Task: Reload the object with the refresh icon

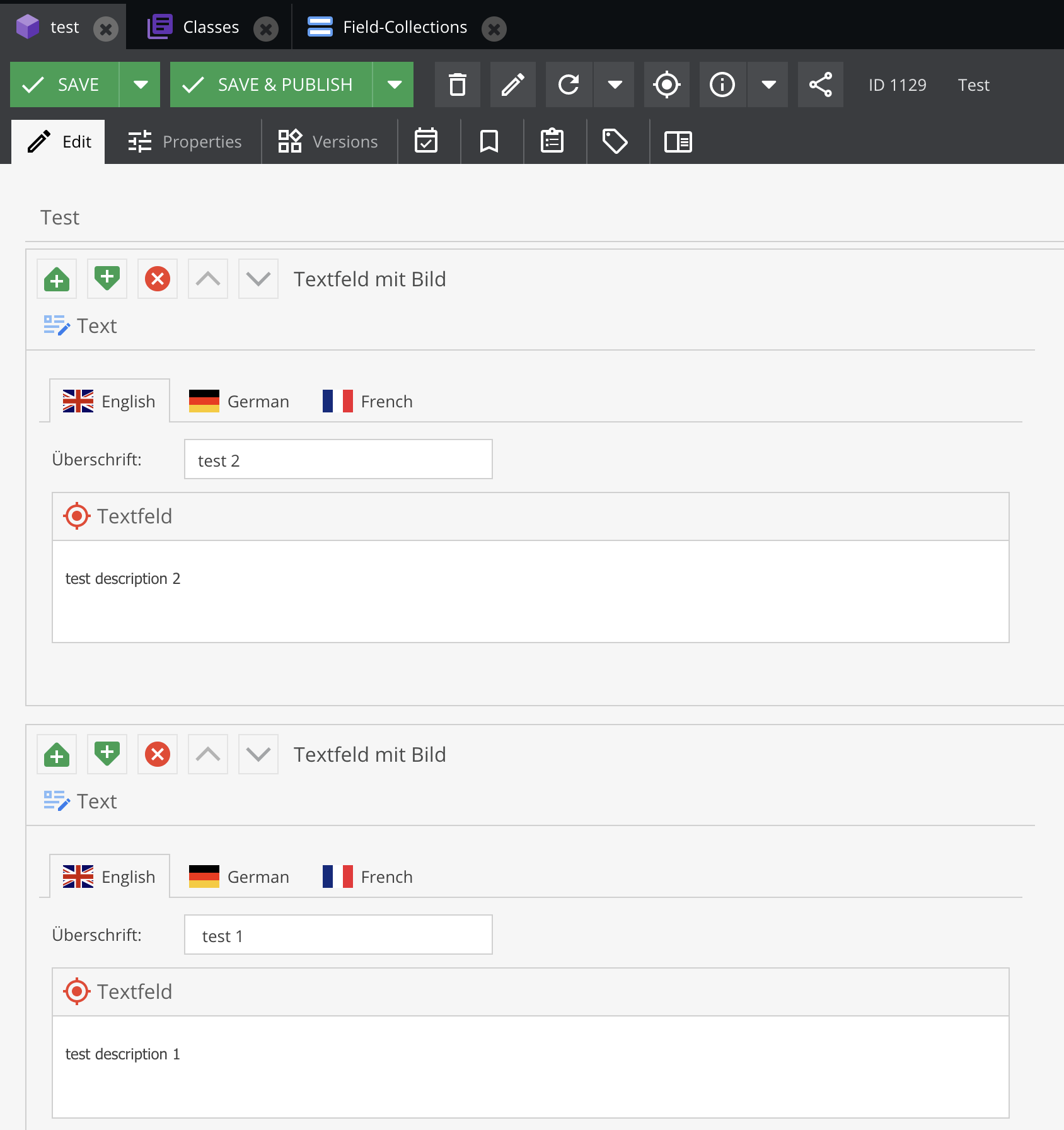Action: pyautogui.click(x=569, y=84)
